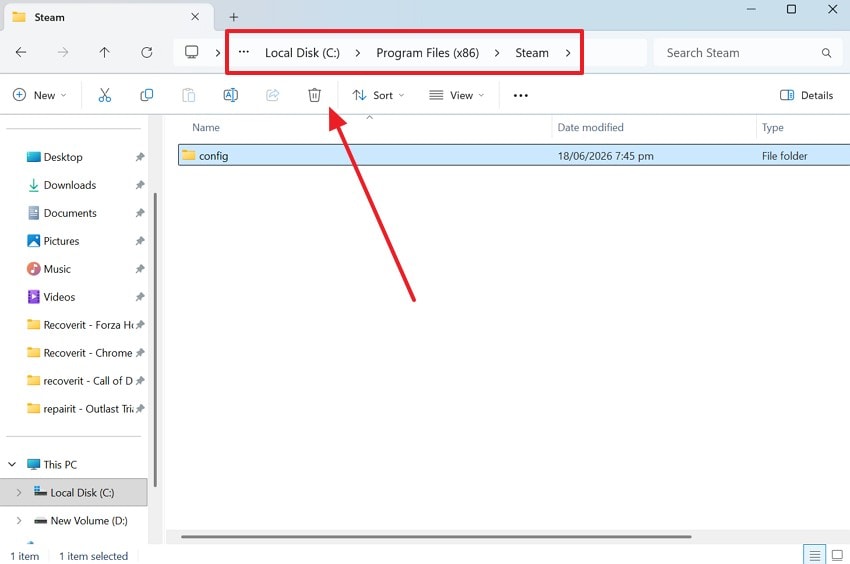This screenshot has width=850, height=564.
Task: Open the Sort dropdown menu
Action: [x=378, y=95]
